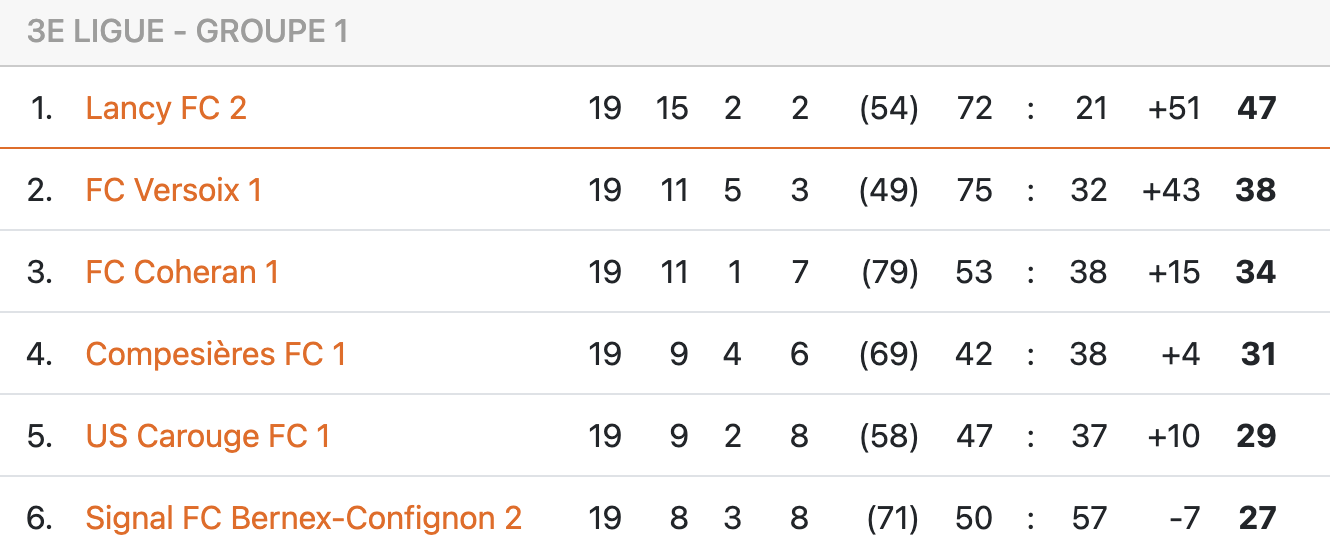Select Signal FC Bernex-Confignon 2's 27 points
The image size is (1330, 552).
(x=1258, y=518)
